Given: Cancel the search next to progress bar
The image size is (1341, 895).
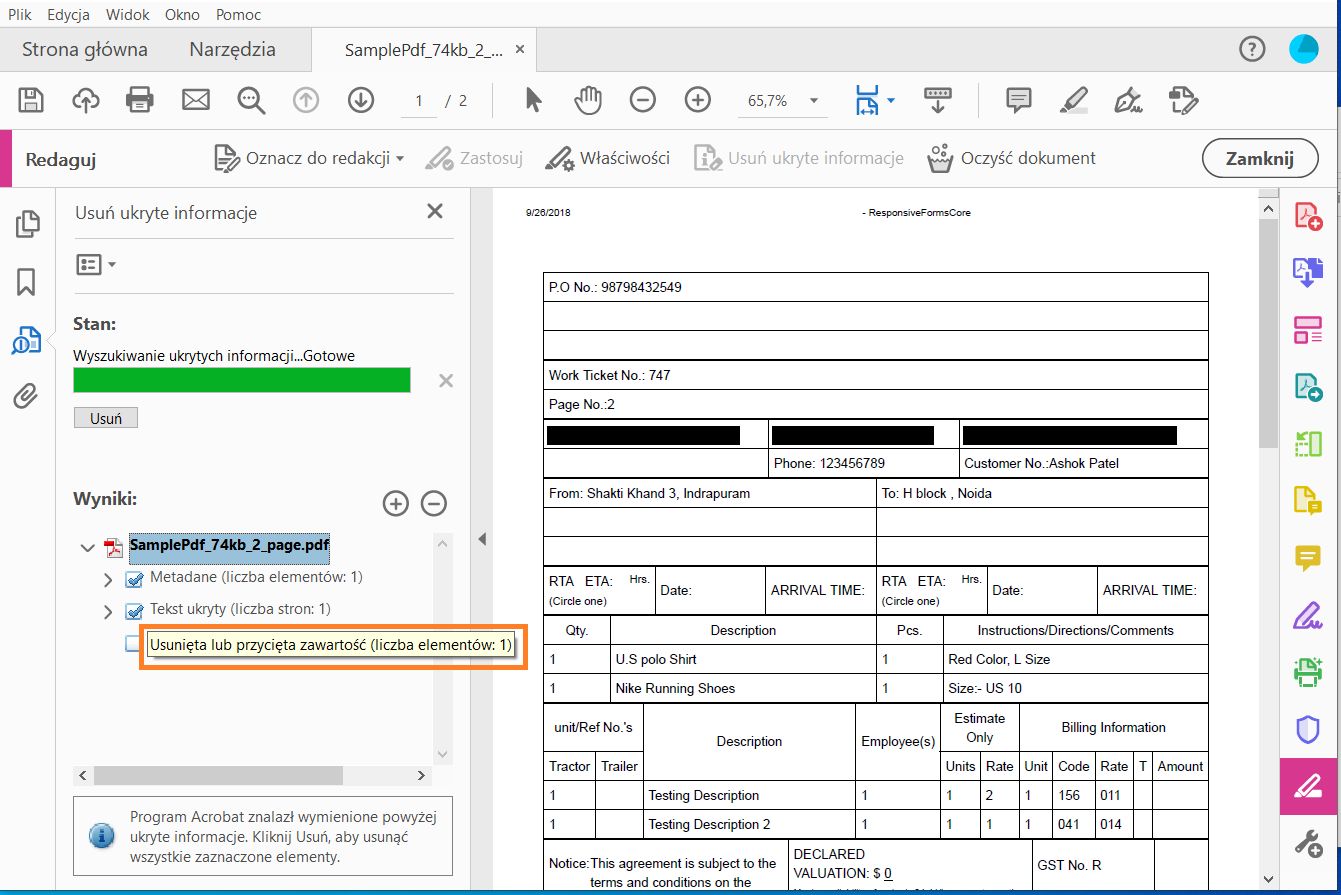Looking at the screenshot, I should (x=446, y=380).
